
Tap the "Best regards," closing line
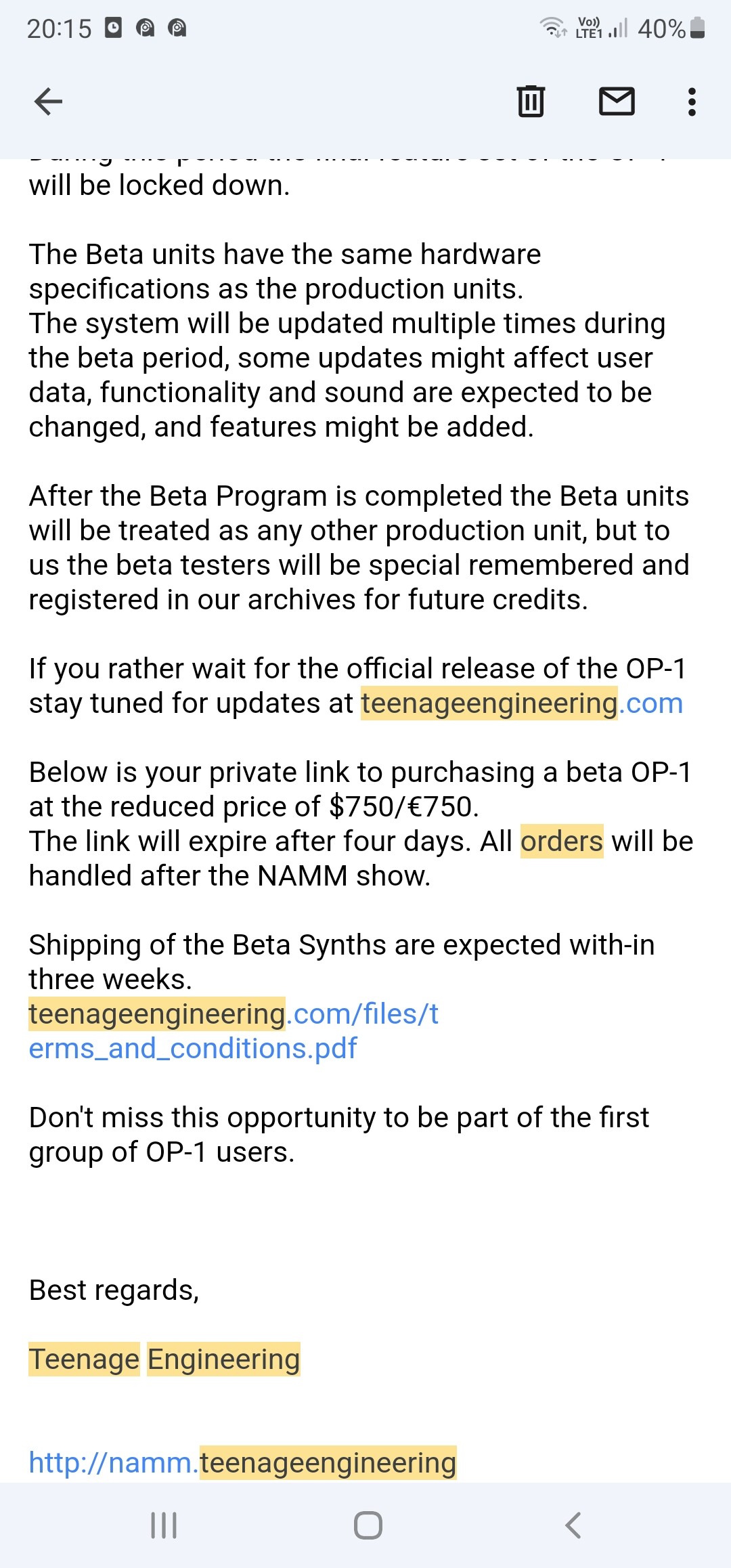coord(114,1290)
